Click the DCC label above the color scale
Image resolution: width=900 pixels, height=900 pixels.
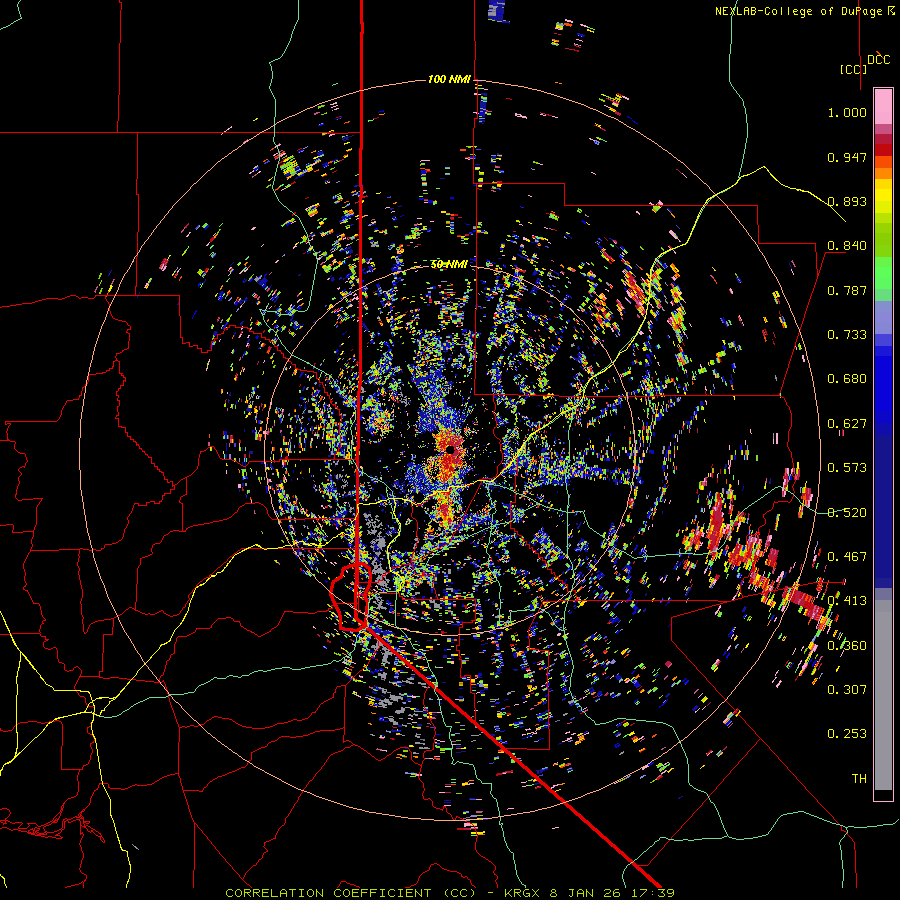click(x=878, y=60)
